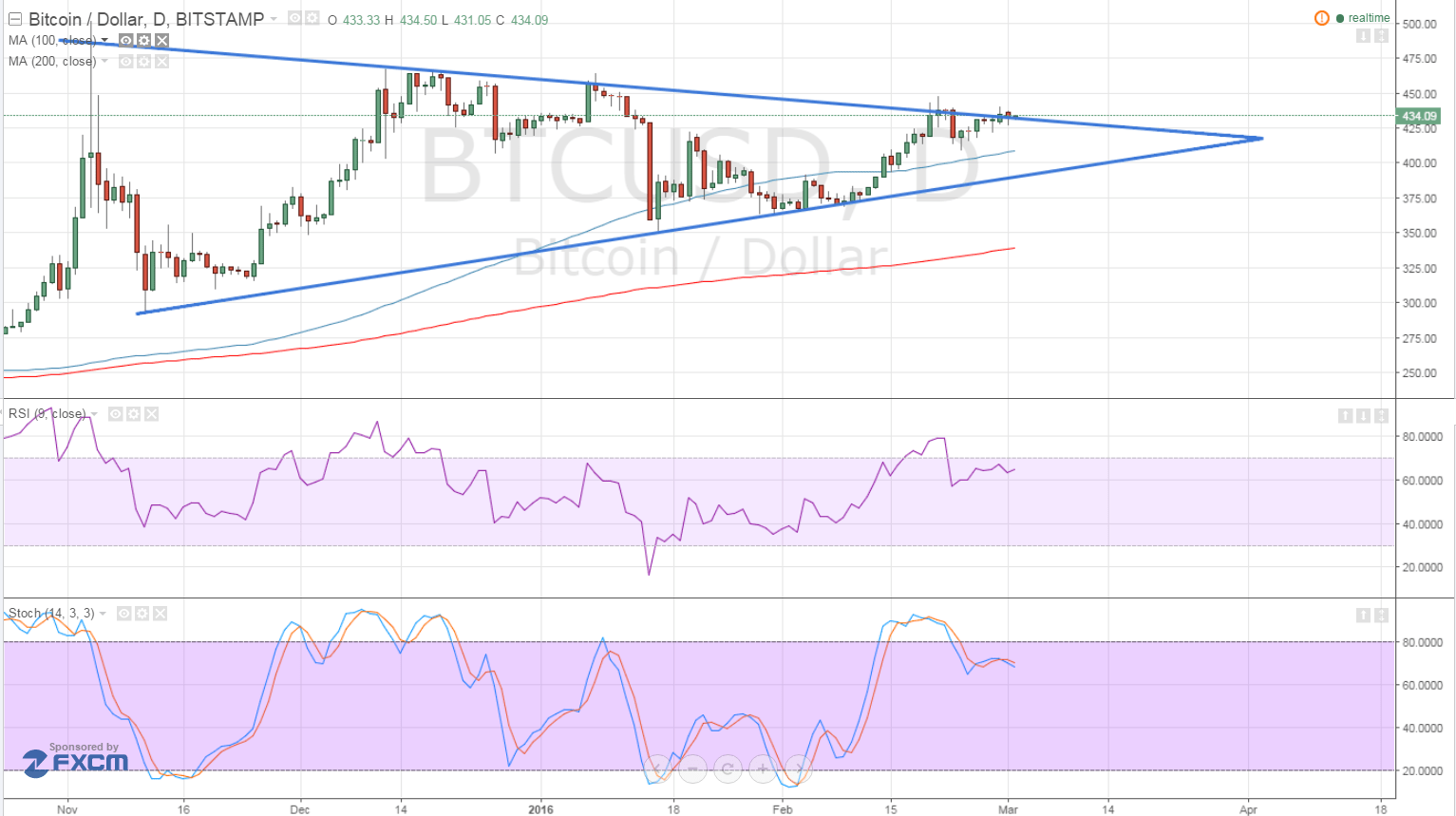This screenshot has height=816, width=1456.
Task: Click the close value 434.09 in header
Action: pos(529,20)
